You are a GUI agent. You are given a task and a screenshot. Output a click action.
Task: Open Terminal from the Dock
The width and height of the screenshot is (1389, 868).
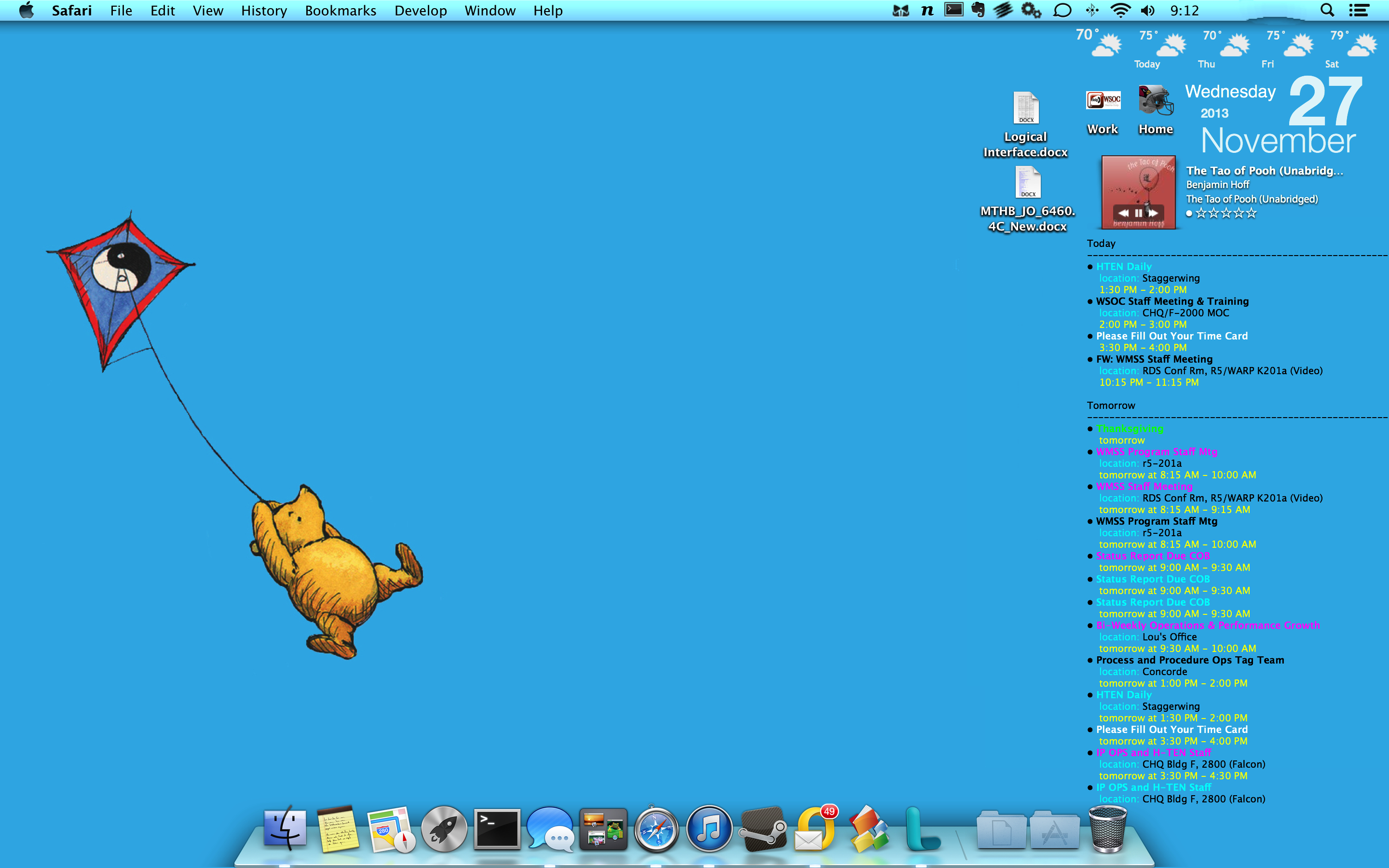(497, 829)
